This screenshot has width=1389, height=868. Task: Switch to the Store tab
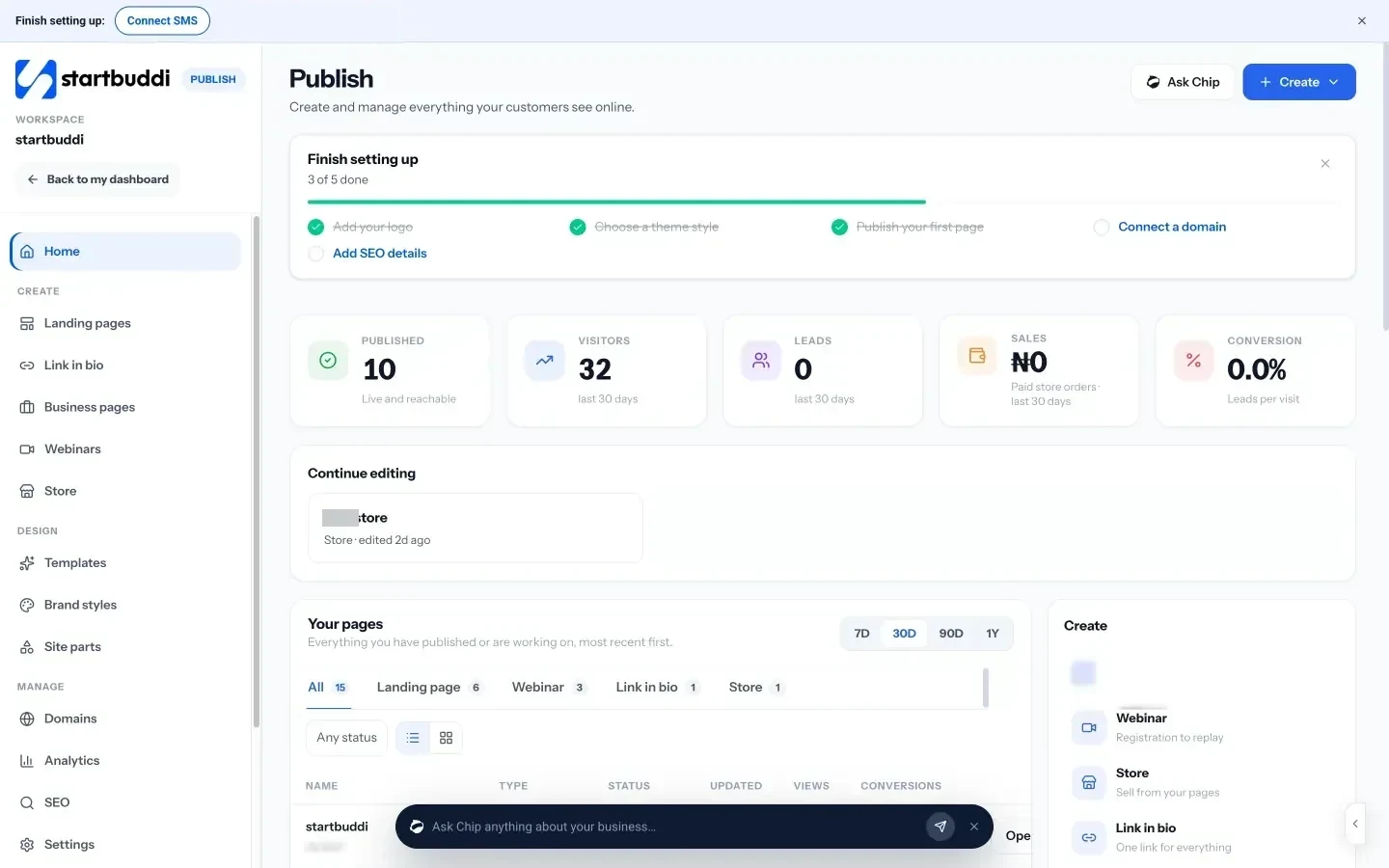[757, 688]
